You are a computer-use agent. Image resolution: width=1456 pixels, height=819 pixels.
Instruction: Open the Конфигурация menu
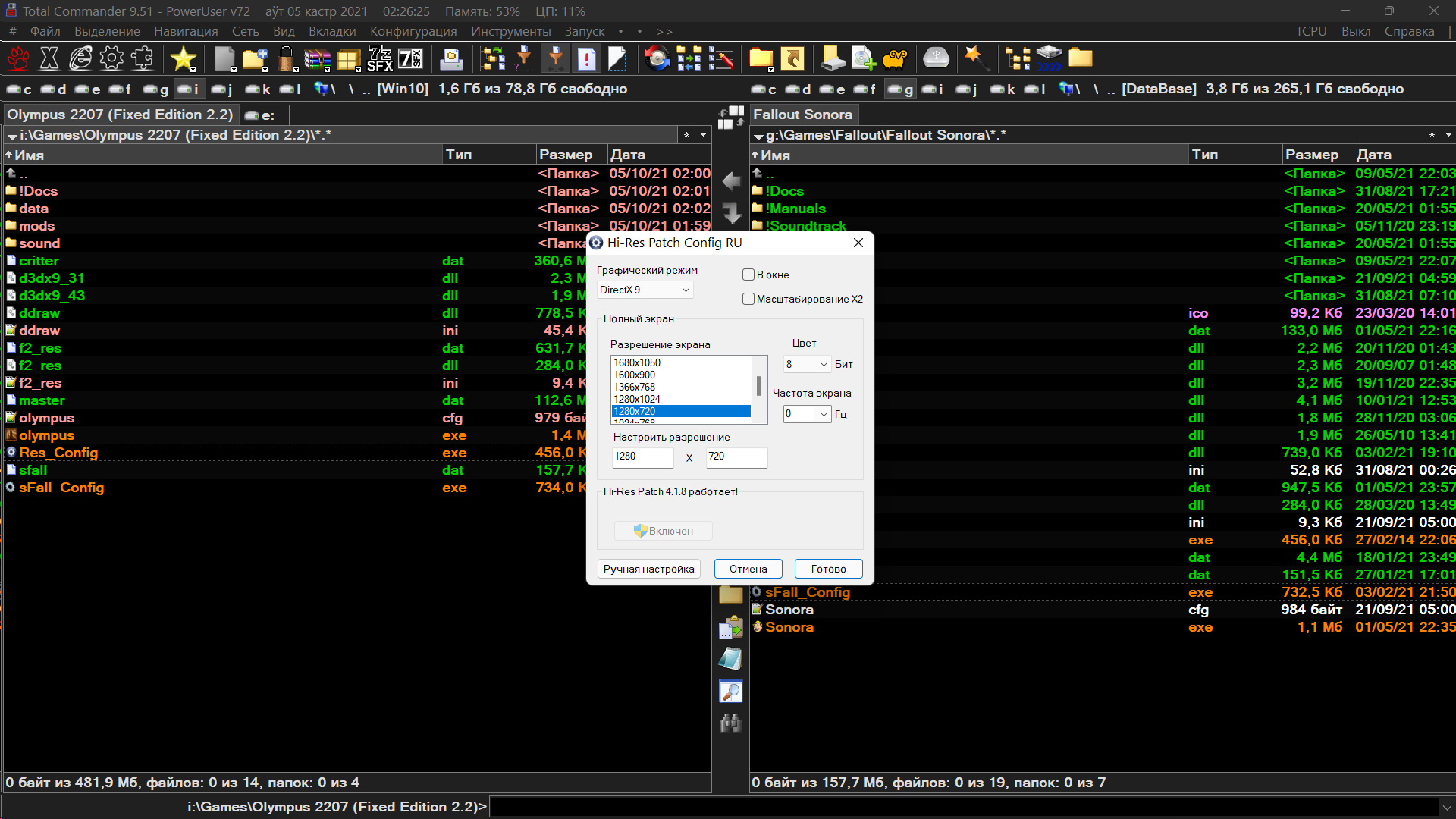pyautogui.click(x=413, y=31)
